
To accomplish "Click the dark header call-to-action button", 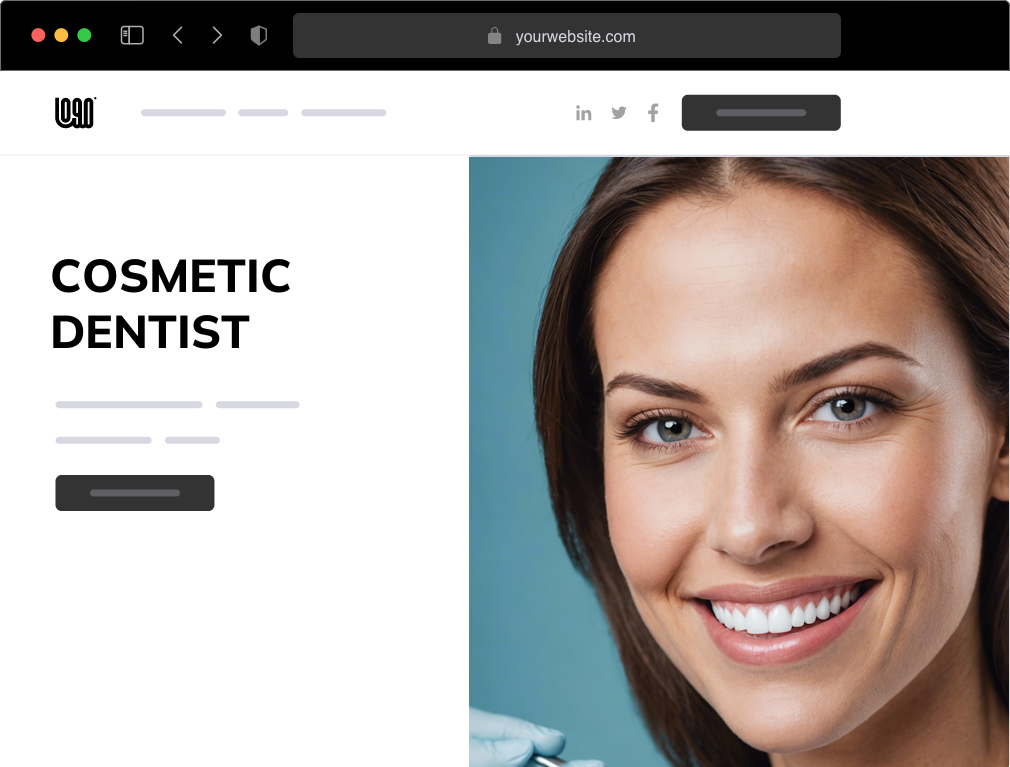I will (761, 113).
